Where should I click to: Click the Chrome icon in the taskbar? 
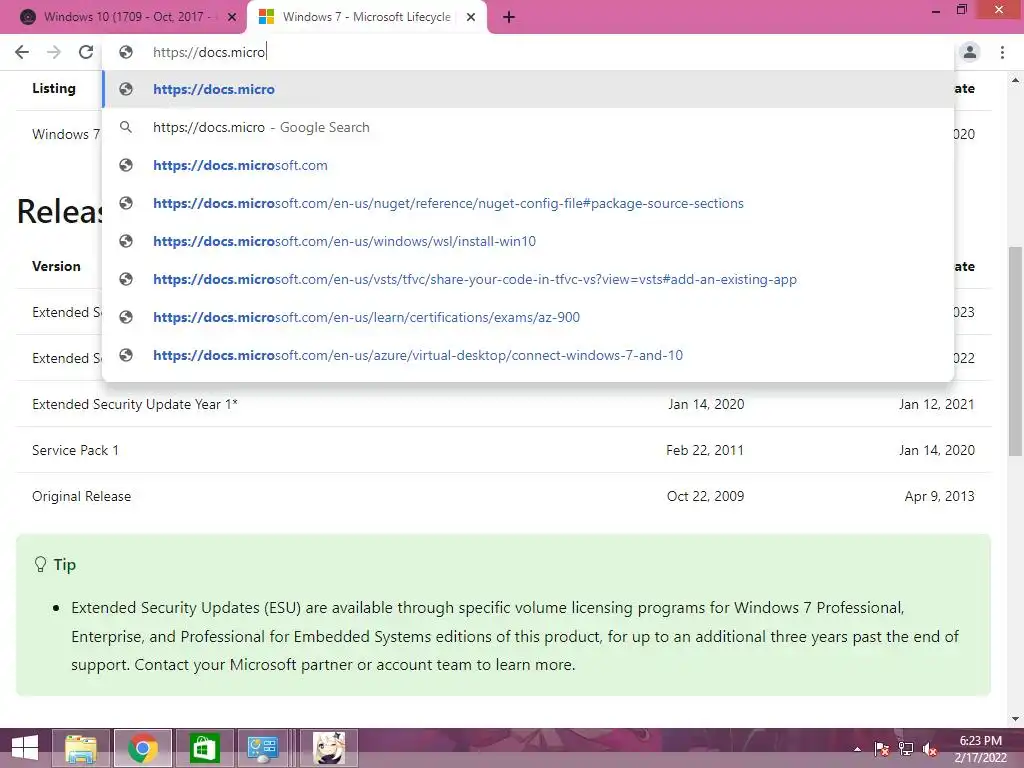coord(143,748)
